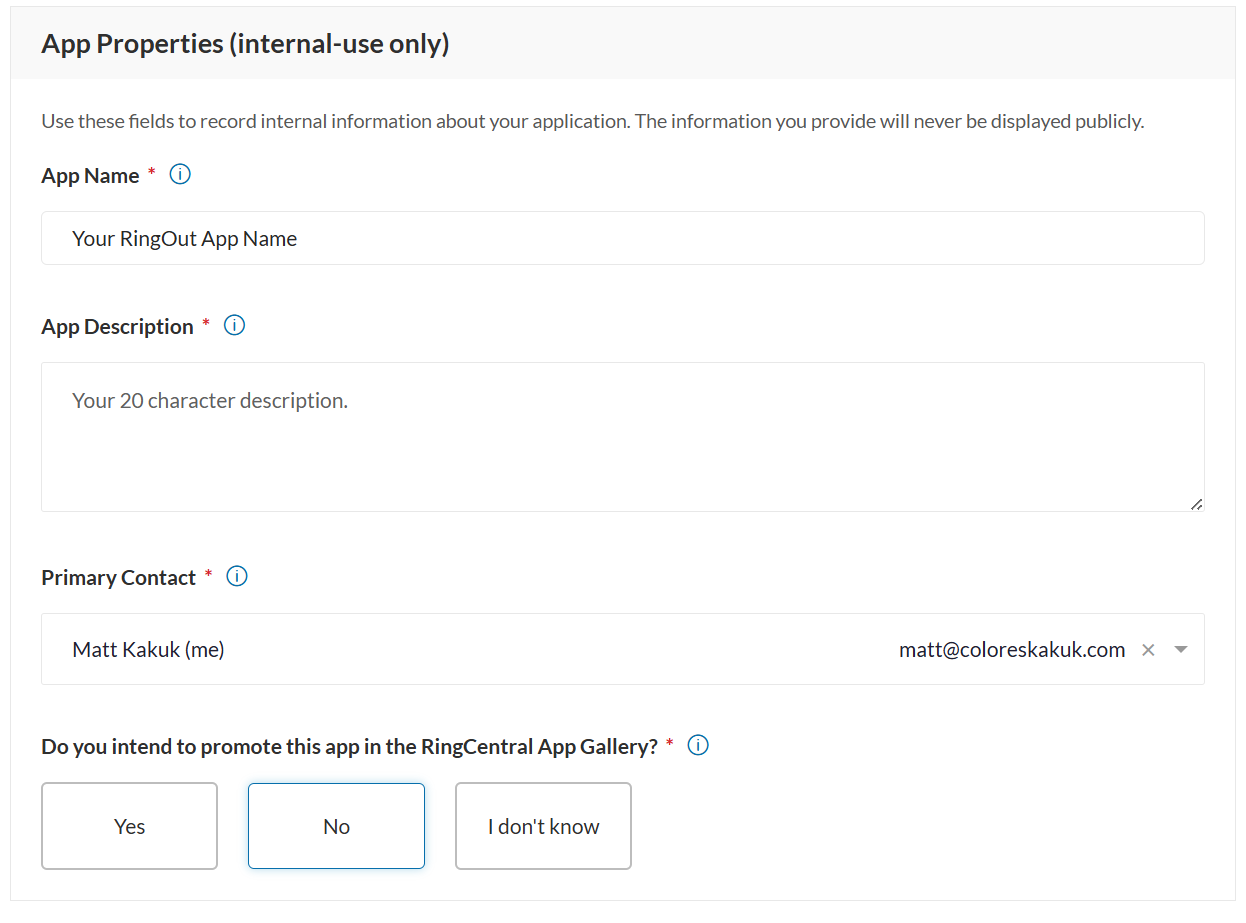
Task: Click the info icon next to Primary Contact
Action: pos(237,577)
